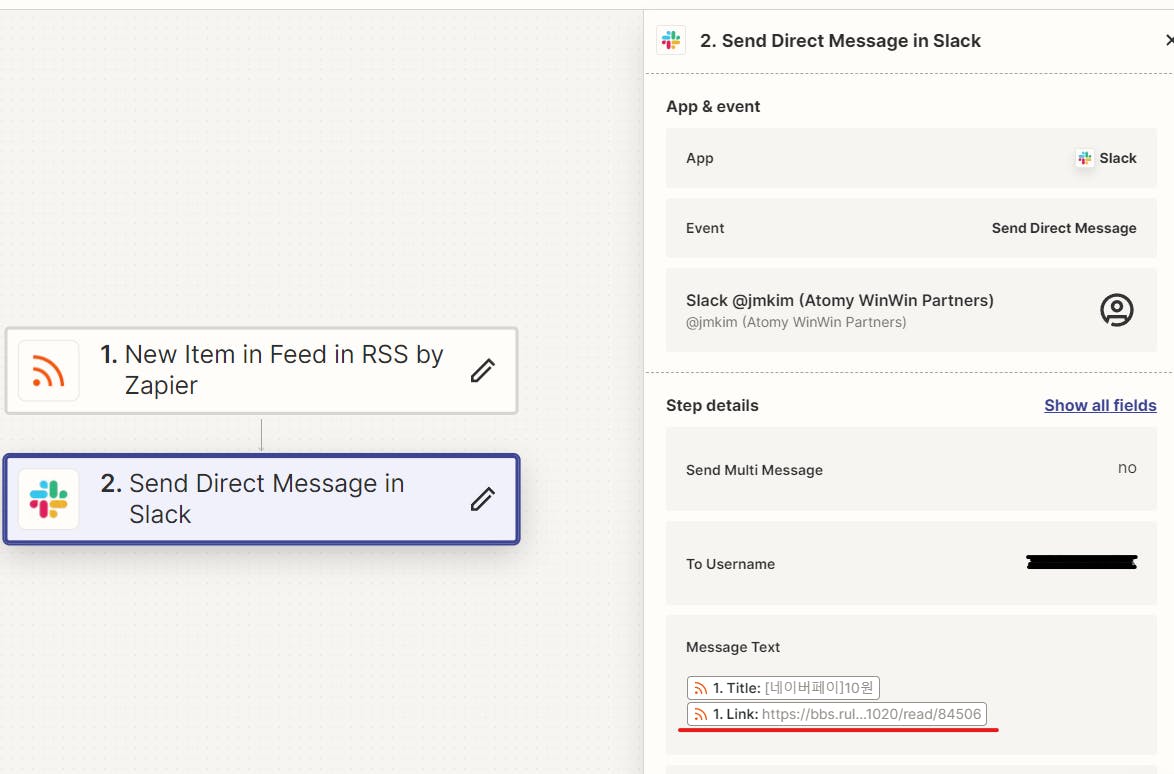
Task: Click the Message Text field
Action: 911,684
